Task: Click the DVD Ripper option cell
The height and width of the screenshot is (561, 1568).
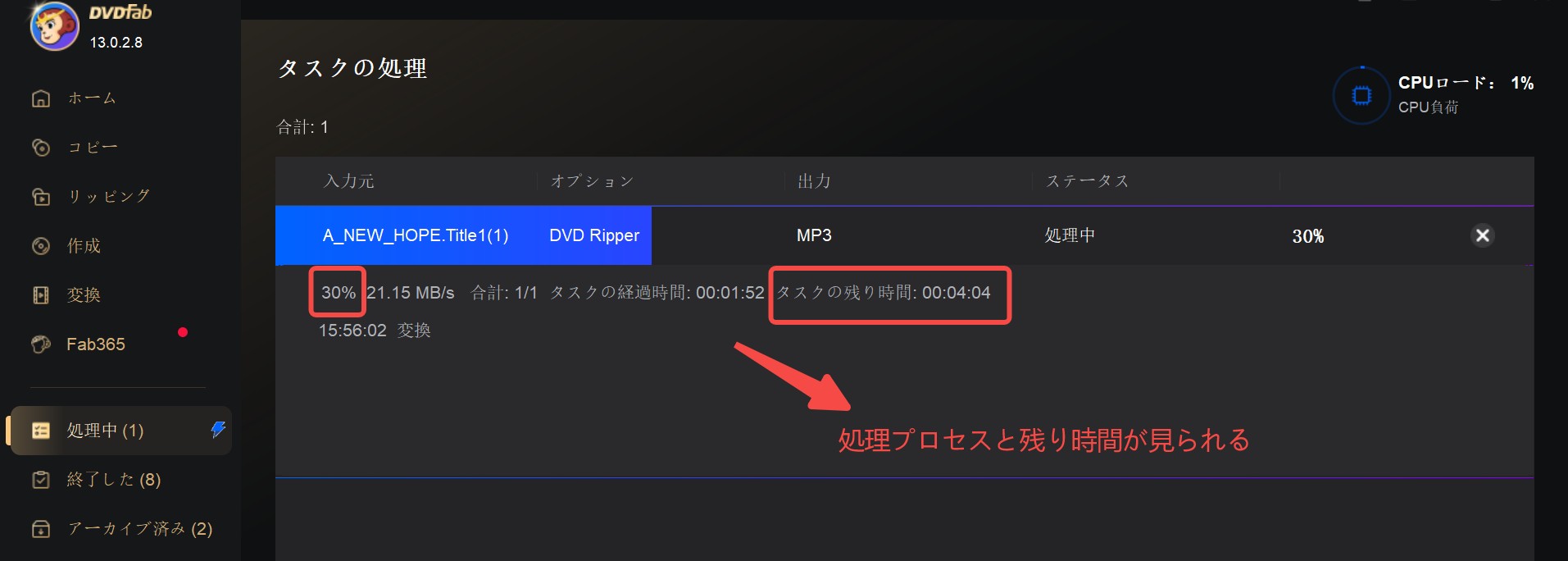Action: (594, 235)
